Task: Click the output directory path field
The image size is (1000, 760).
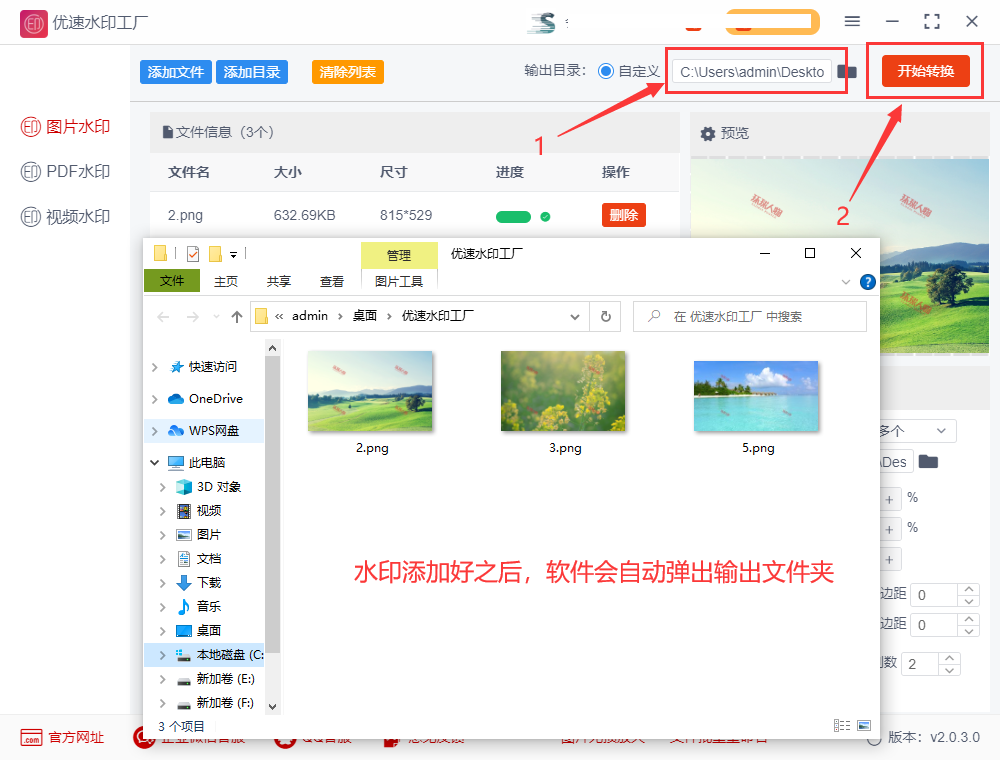Action: [x=752, y=71]
